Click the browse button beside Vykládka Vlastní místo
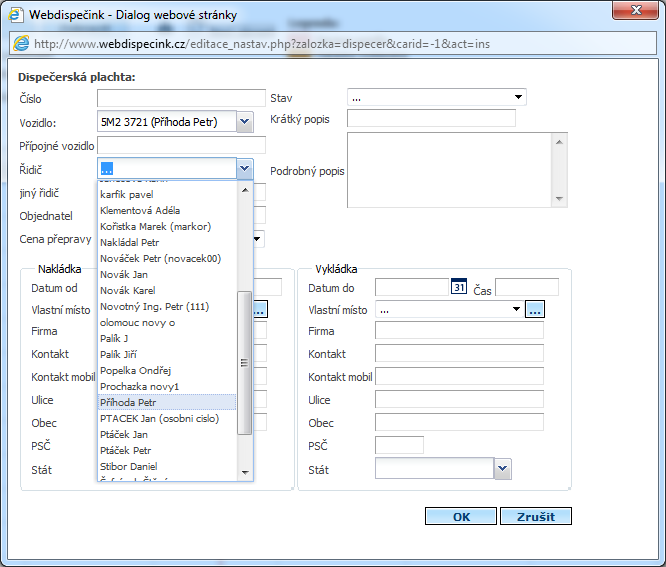666x567 pixels. [535, 309]
